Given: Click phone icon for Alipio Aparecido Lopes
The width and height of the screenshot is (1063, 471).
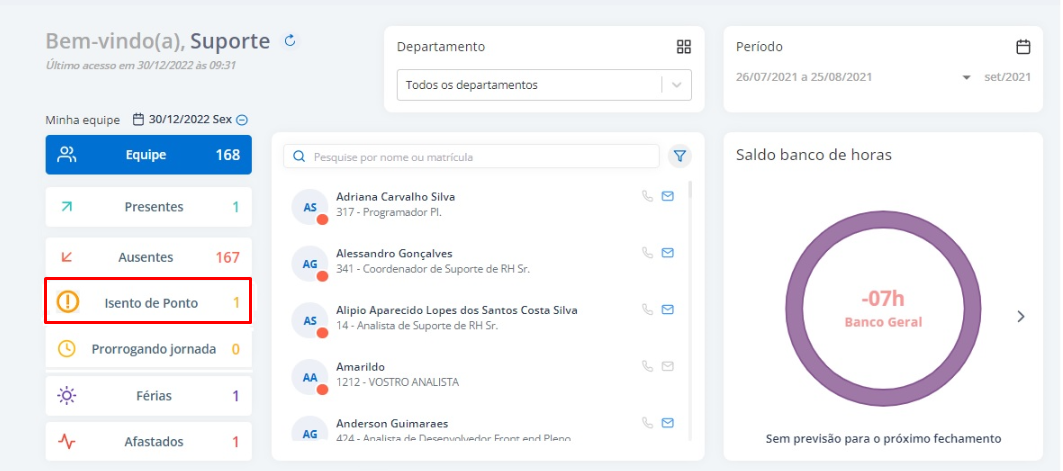Looking at the screenshot, I should click(647, 310).
